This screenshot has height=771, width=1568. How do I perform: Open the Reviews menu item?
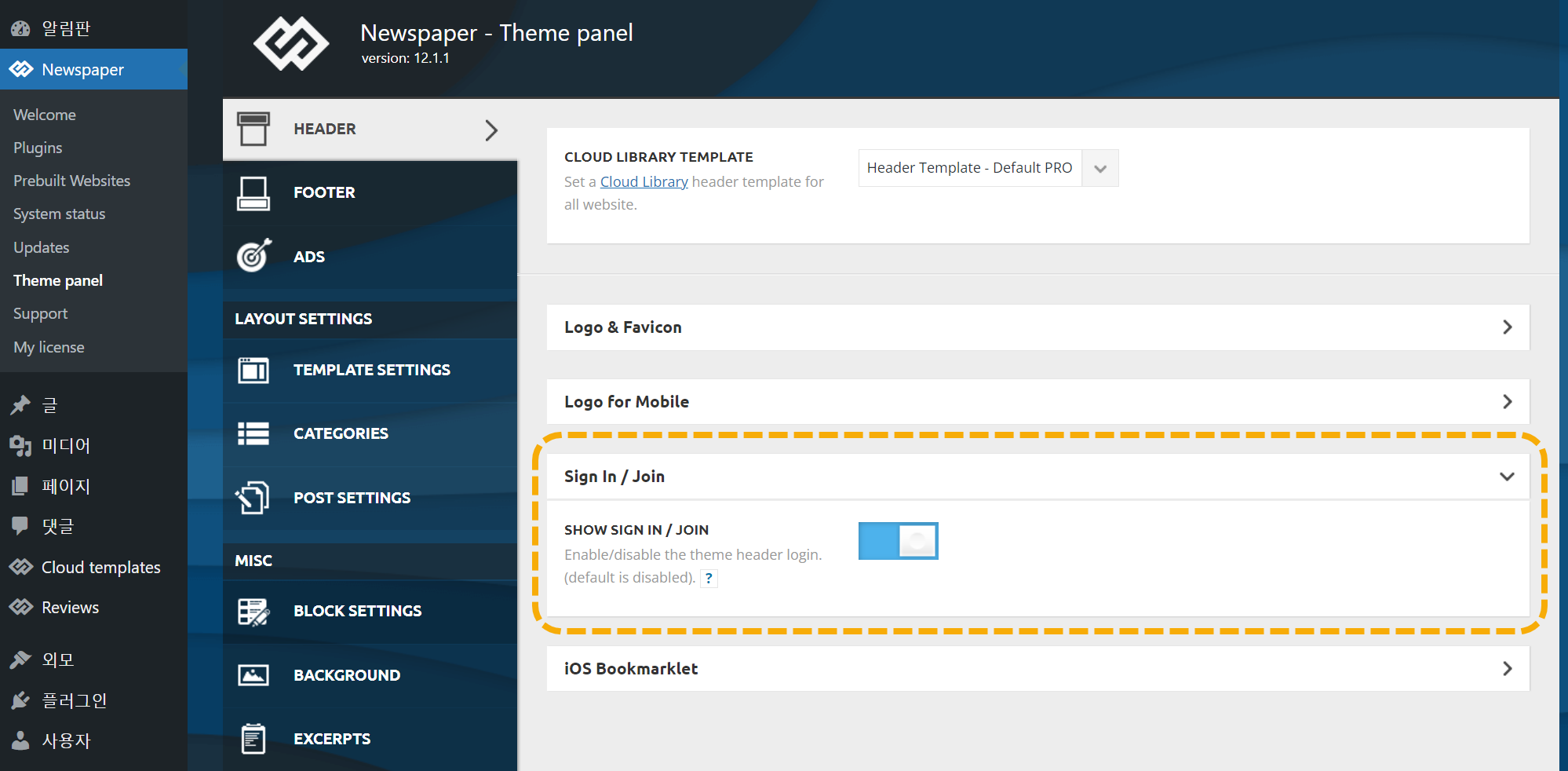(x=93, y=607)
